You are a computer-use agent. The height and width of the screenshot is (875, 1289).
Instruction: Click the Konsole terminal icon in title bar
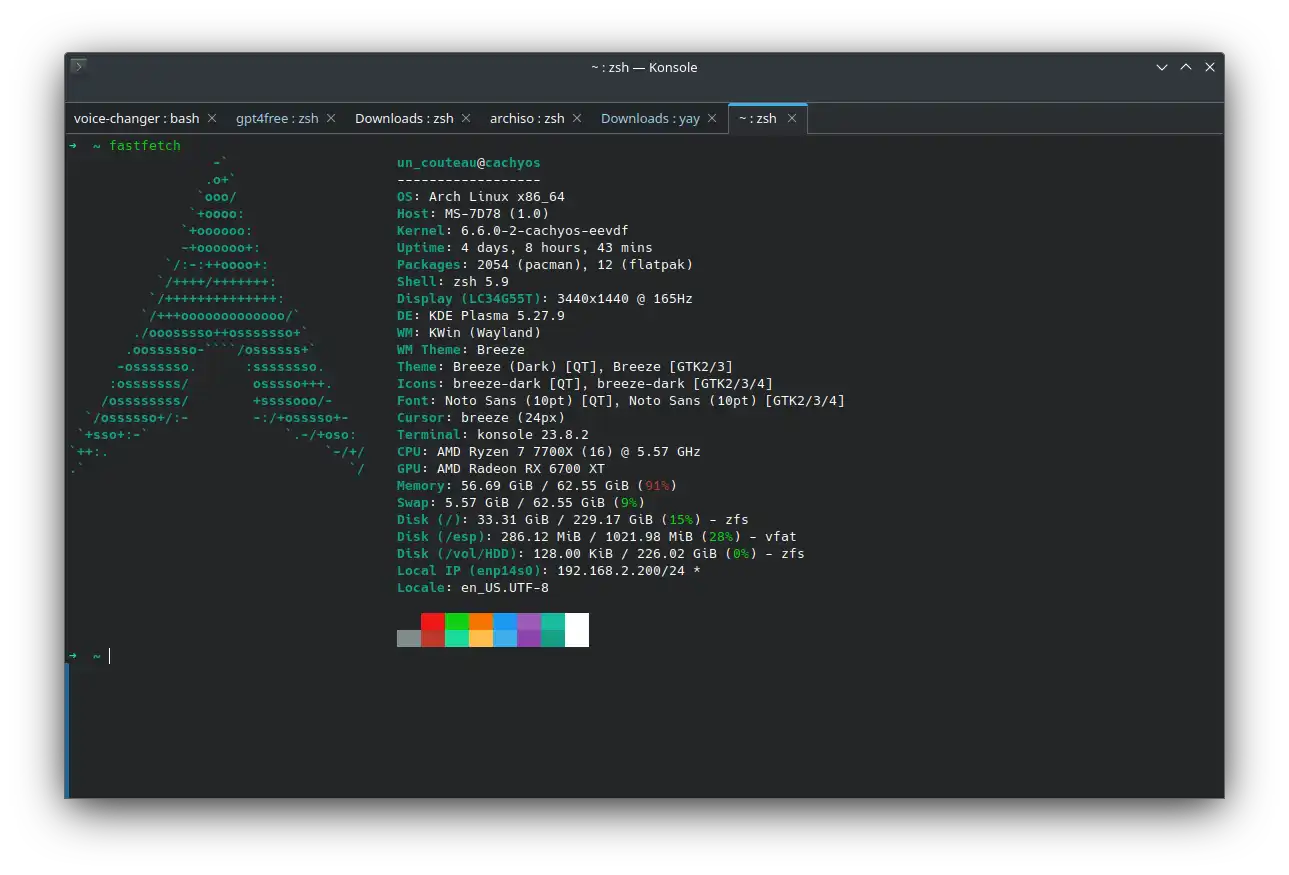click(79, 66)
